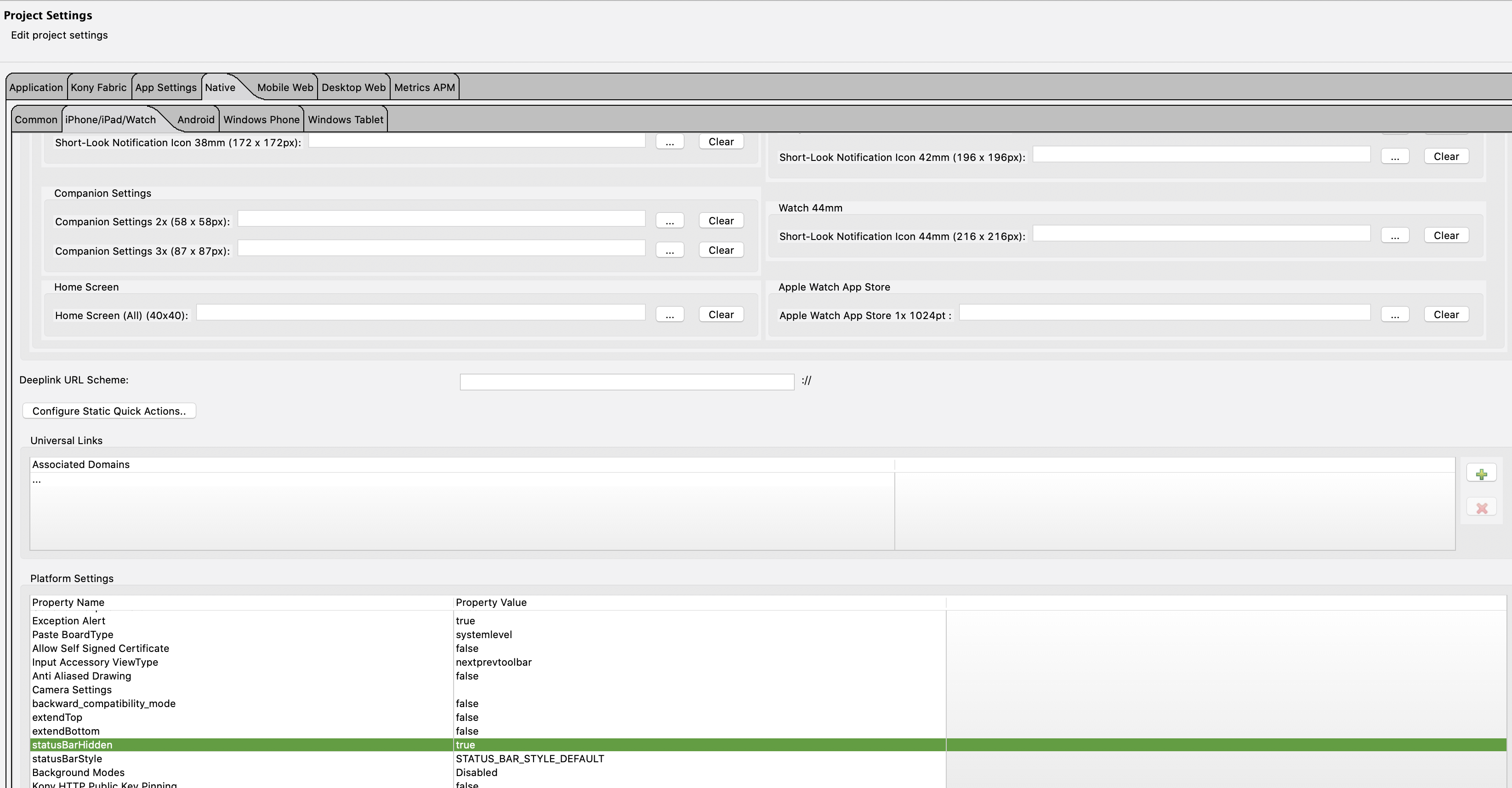Click the Paste BoardType systemlevel value
Viewport: 1512px width, 788px height.
483,635
